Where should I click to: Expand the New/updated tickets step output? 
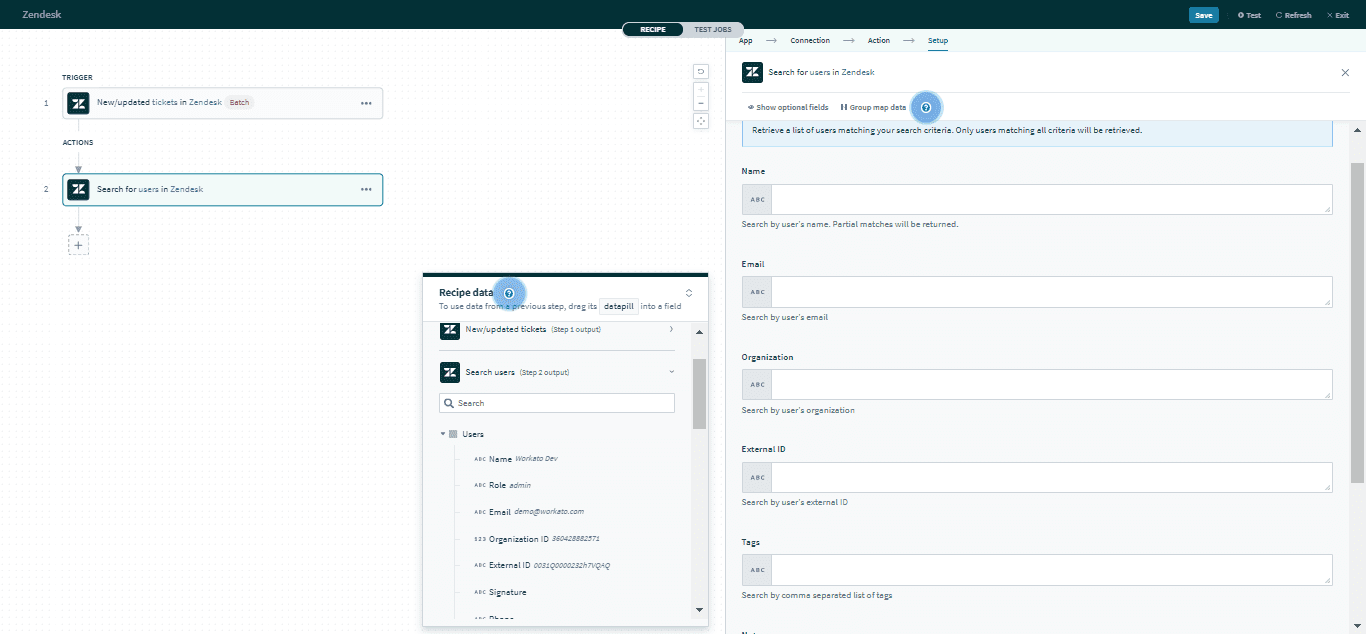(672, 329)
